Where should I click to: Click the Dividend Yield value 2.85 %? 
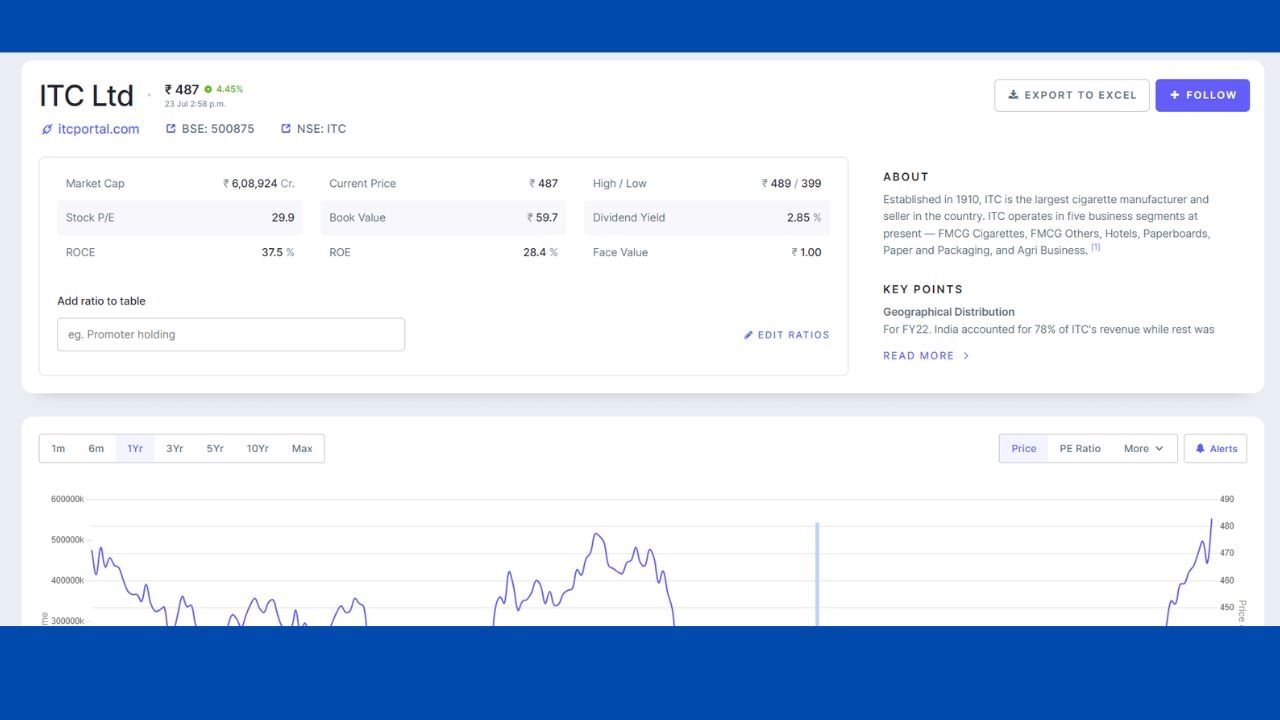pyautogui.click(x=804, y=218)
